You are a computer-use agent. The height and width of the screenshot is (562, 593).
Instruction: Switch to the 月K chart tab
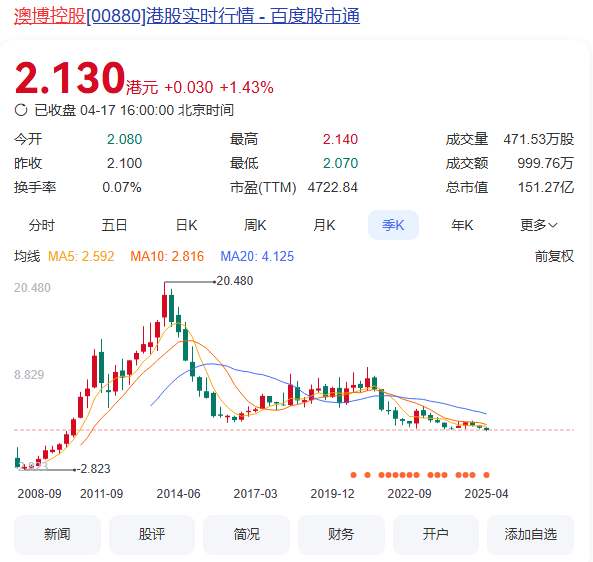pyautogui.click(x=324, y=225)
